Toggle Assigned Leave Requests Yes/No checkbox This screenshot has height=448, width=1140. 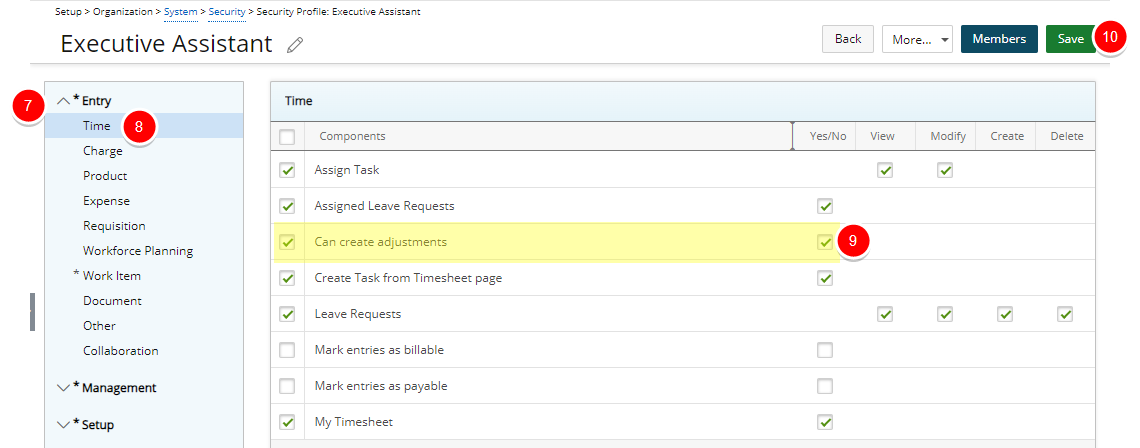tap(824, 206)
